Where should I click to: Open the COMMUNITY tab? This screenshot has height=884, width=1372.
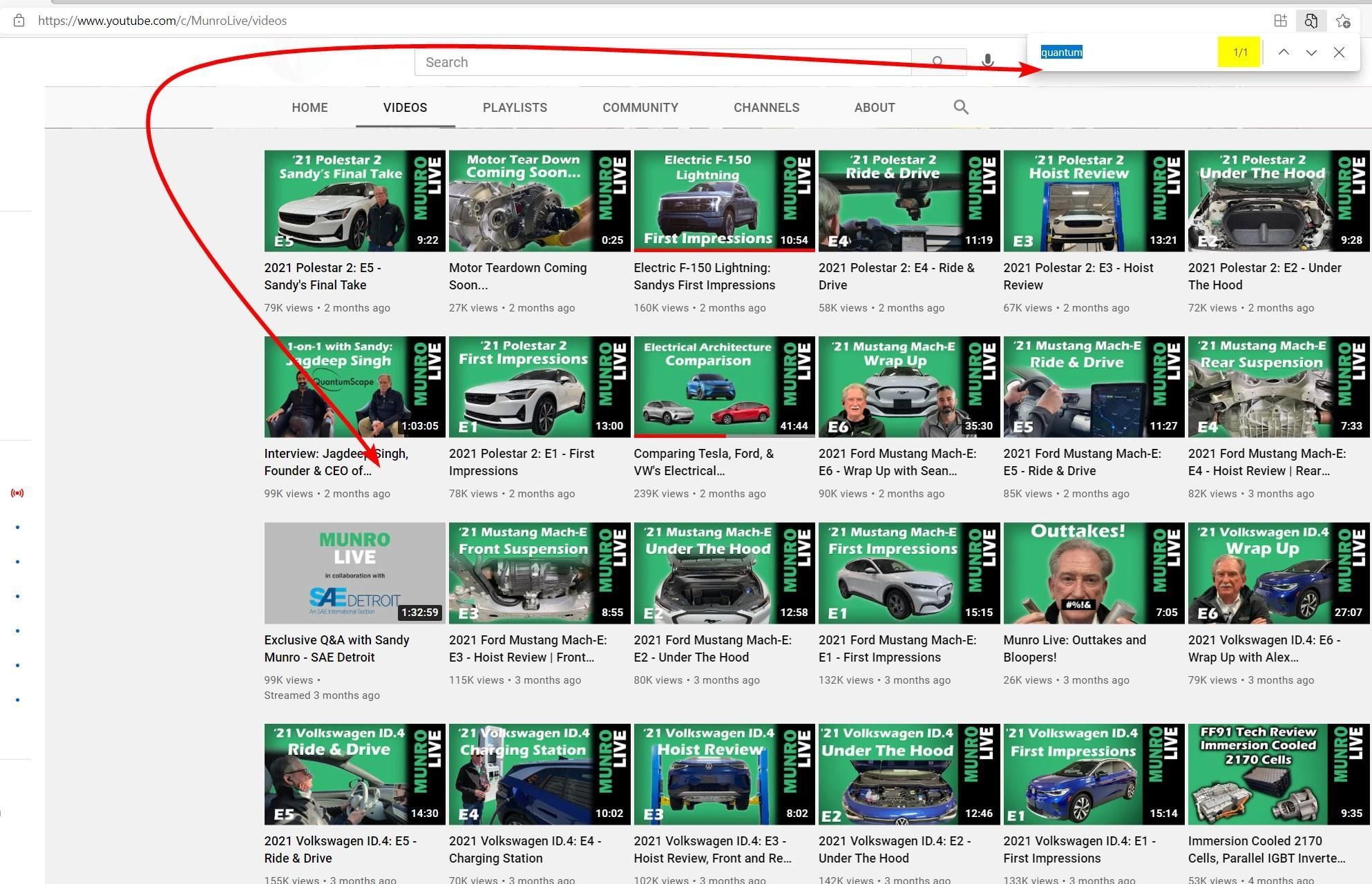[x=640, y=107]
